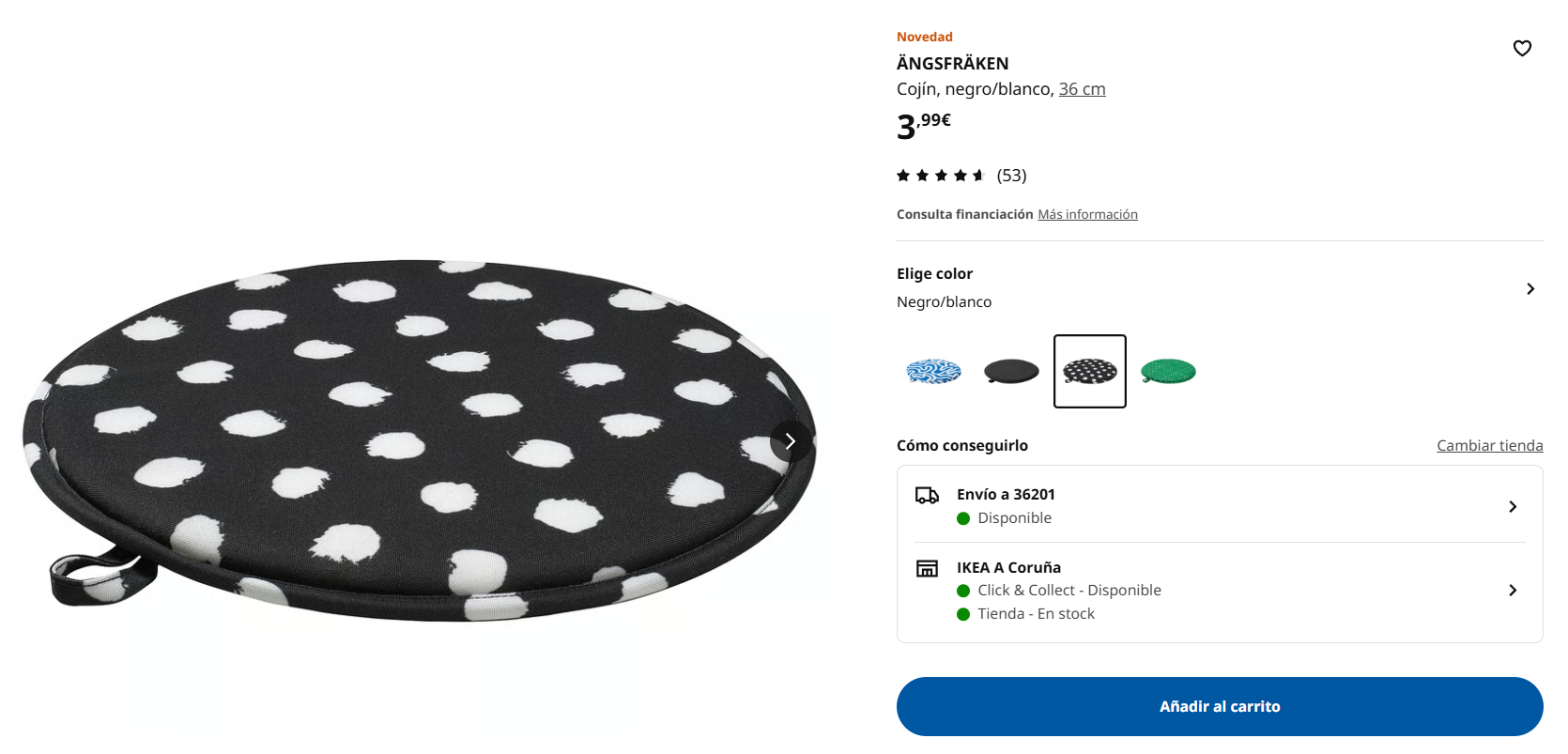Click the star rating icons
This screenshot has height=754, width=1568.
940,176
